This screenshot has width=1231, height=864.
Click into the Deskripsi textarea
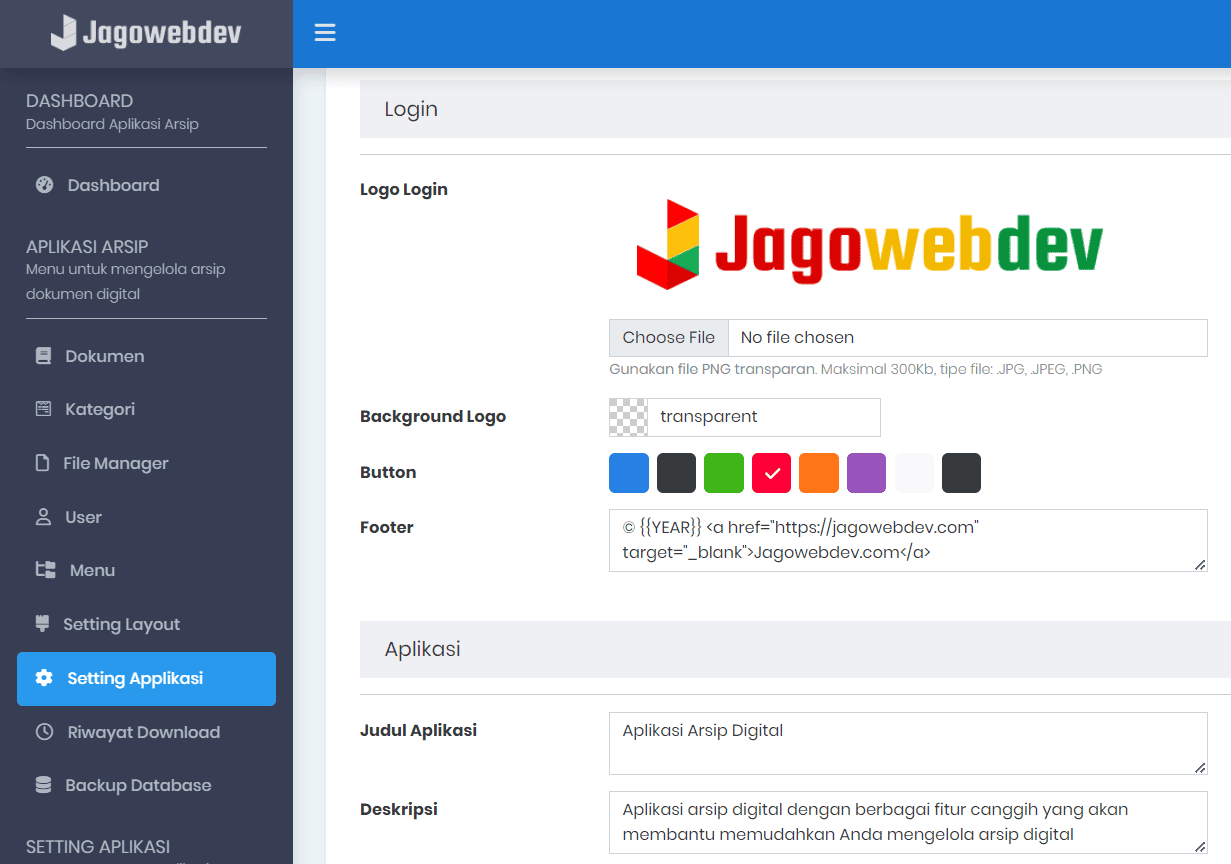(908, 822)
